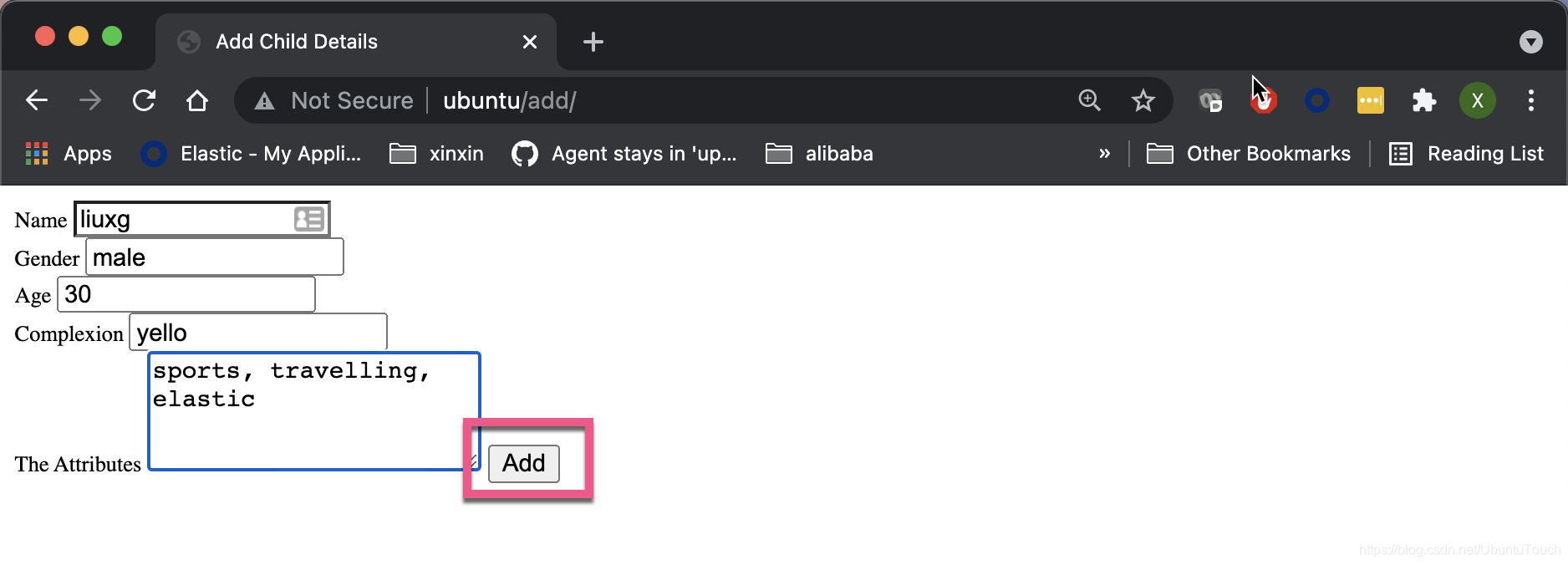
Task: Open the Reading List
Action: click(1466, 154)
